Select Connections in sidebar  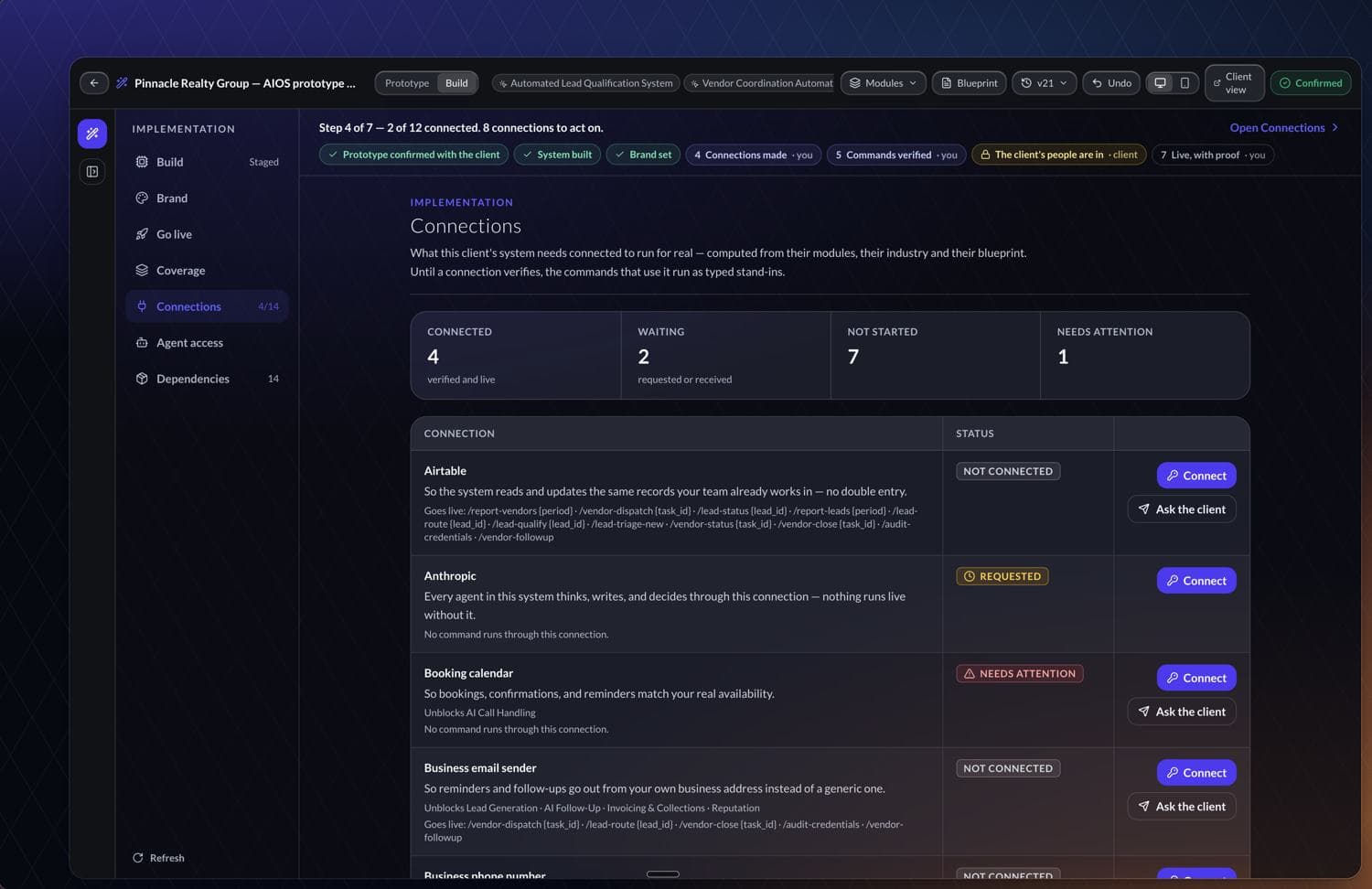pyautogui.click(x=207, y=306)
